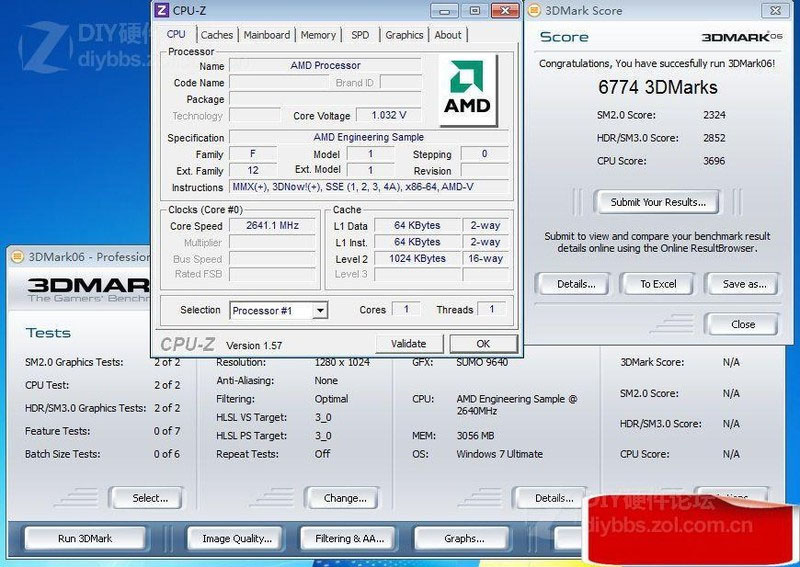Open Image Quality options
The height and width of the screenshot is (567, 800).
click(x=237, y=538)
